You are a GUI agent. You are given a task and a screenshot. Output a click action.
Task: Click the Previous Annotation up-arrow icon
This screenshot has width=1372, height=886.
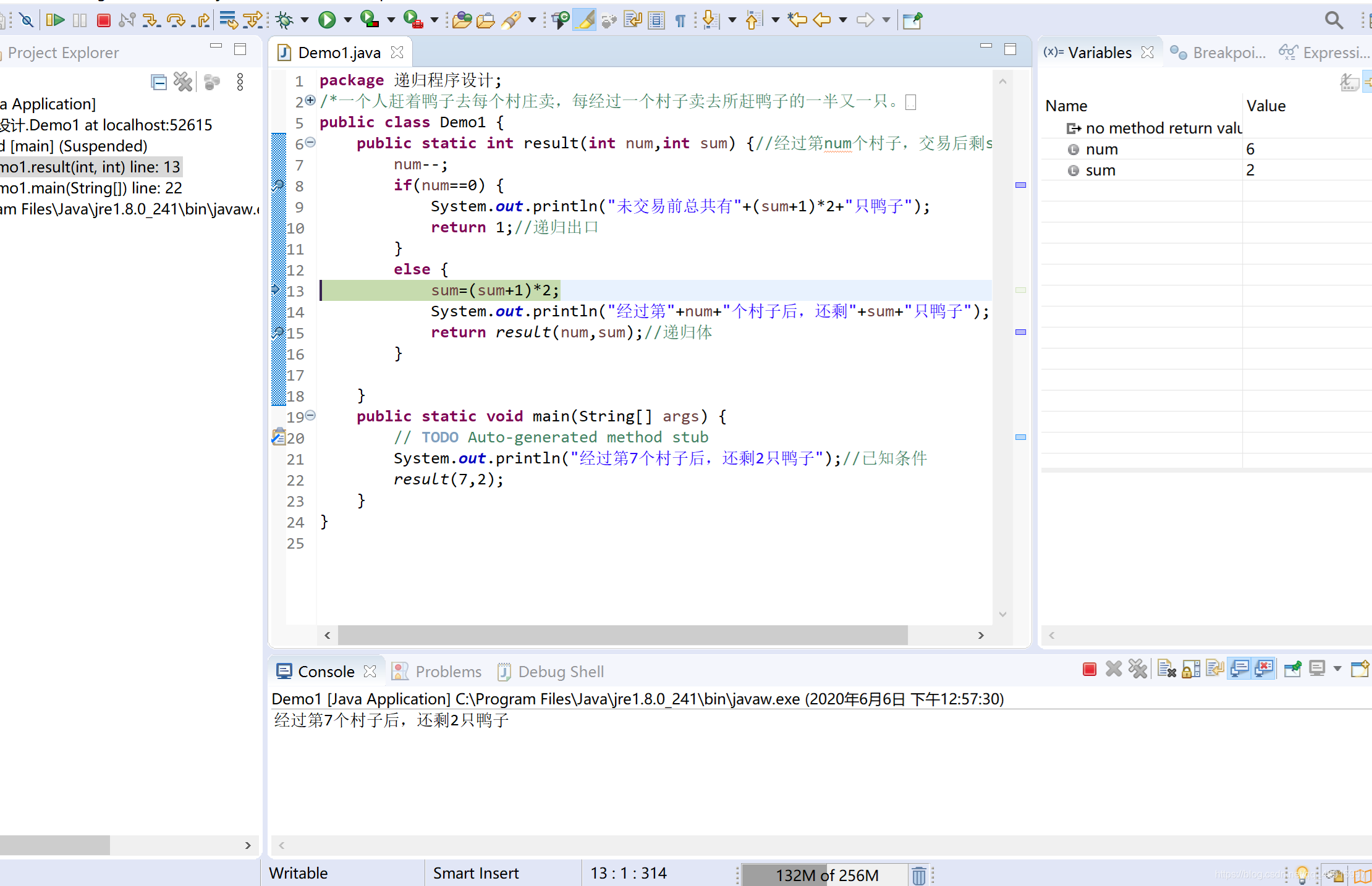[x=753, y=20]
